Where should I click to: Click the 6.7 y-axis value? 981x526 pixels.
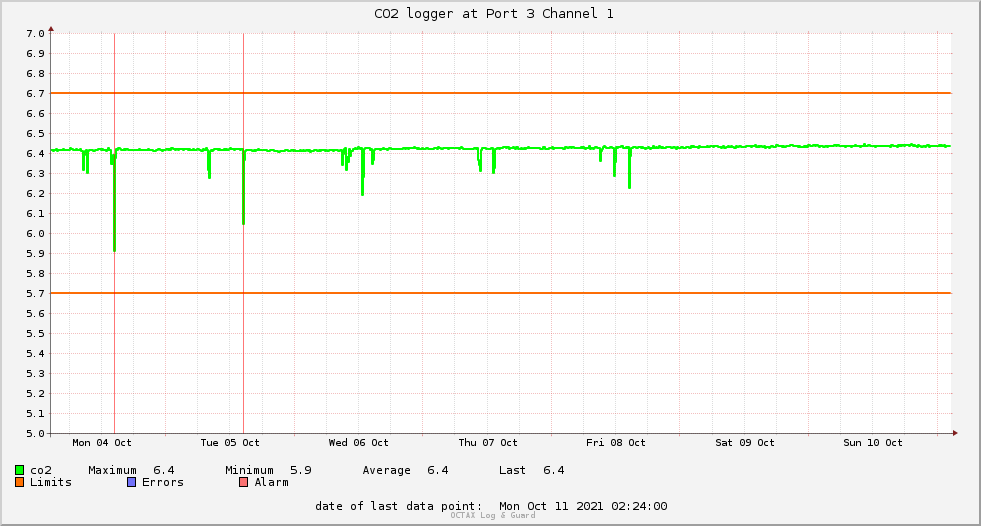35,93
